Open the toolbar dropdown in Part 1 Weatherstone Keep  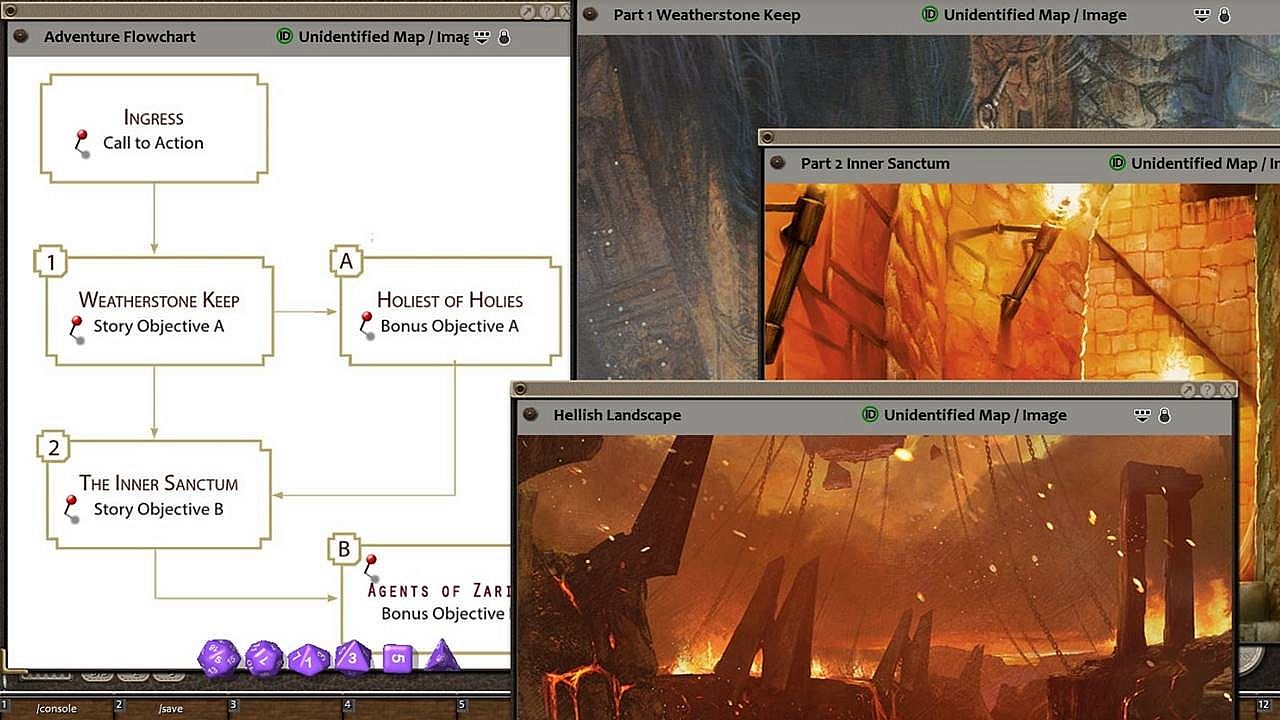pos(1203,15)
